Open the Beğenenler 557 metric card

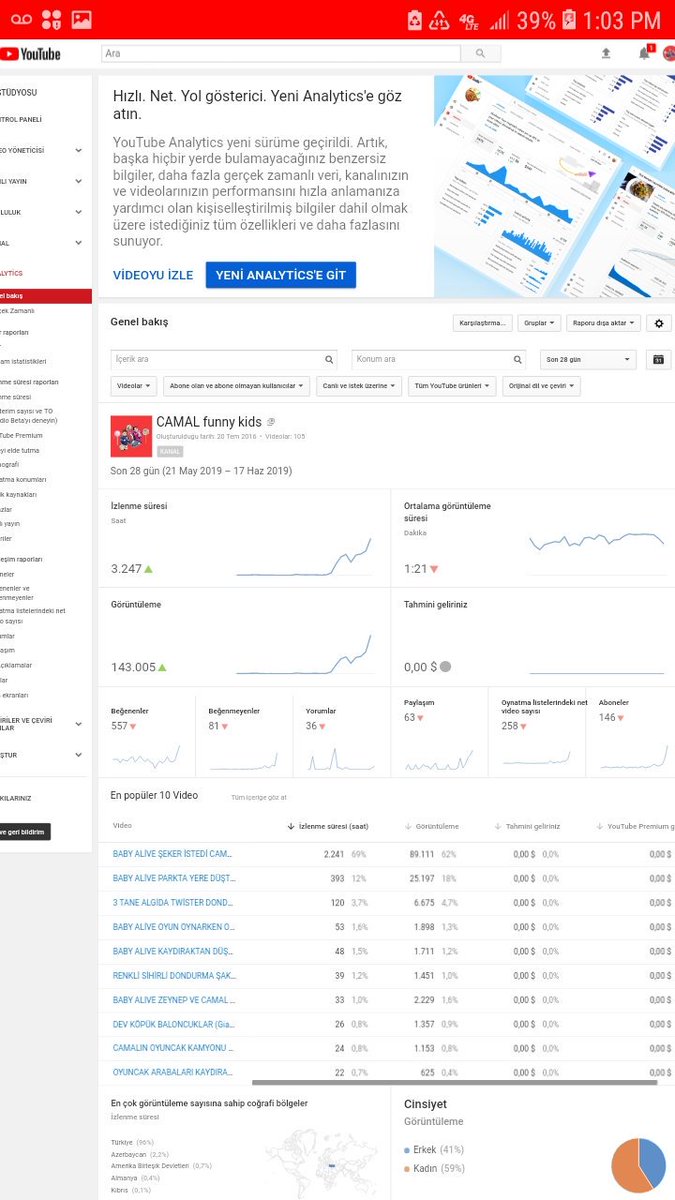click(x=147, y=733)
